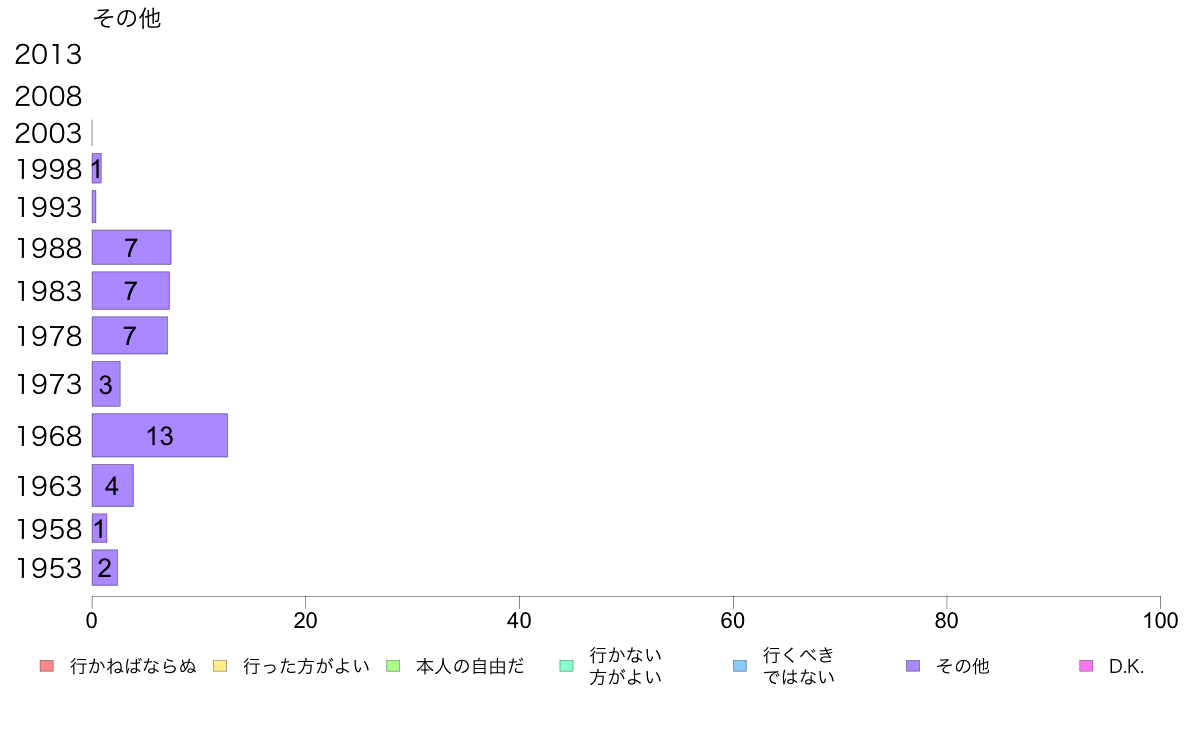The height and width of the screenshot is (736, 1188).
Task: Click the D.K. legend label text
Action: [x=1126, y=666]
